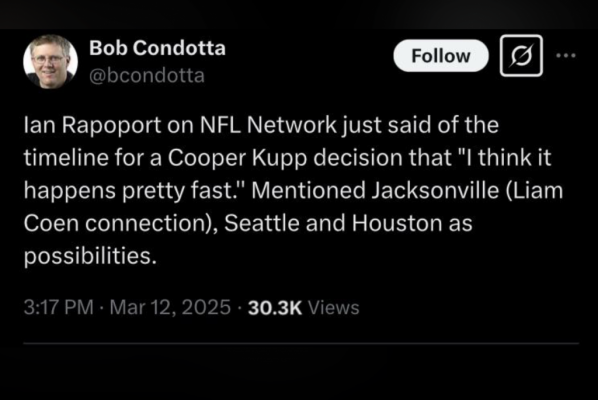Click the Coen connection text
The height and width of the screenshot is (400, 598).
[115, 223]
